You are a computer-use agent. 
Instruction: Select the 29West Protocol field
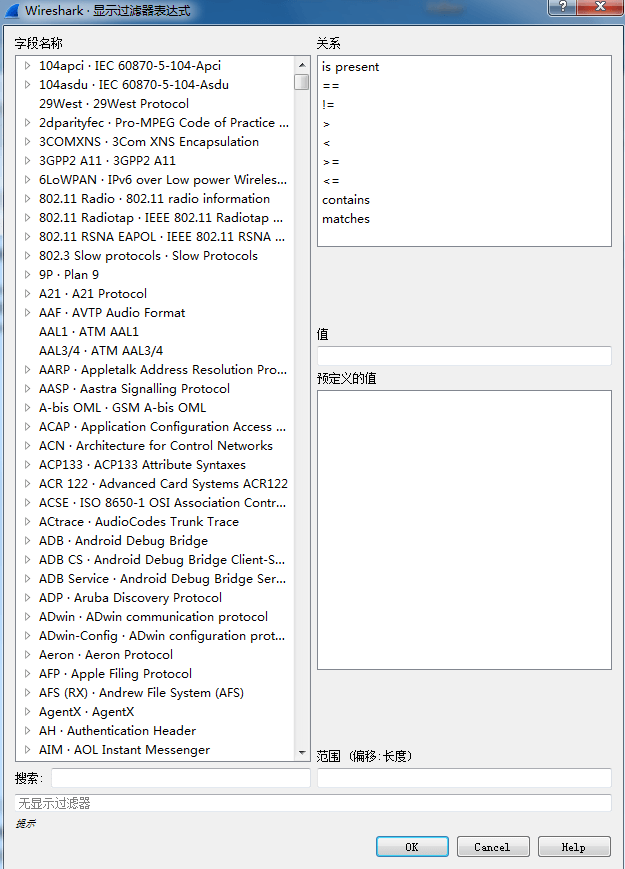[114, 104]
